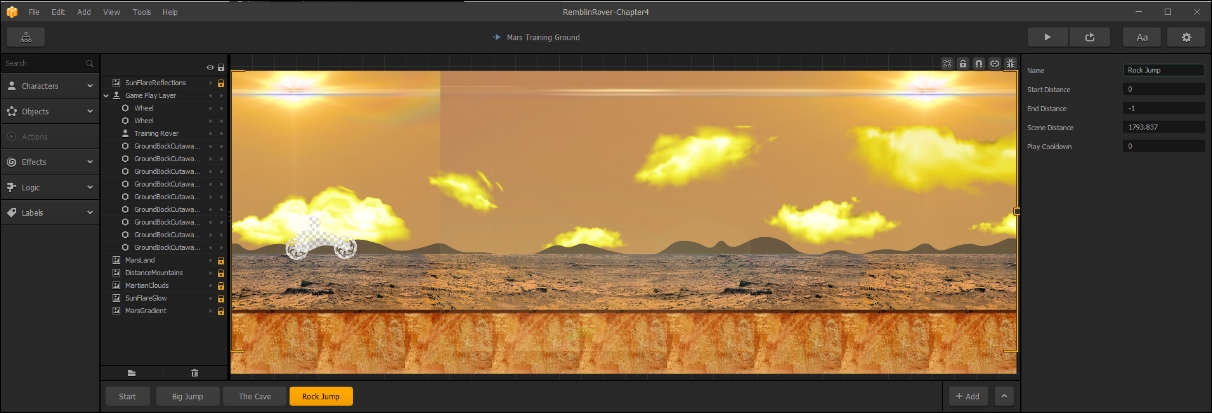Toggle visibility of the Game Play Layer
Image resolution: width=1212 pixels, height=413 pixels.
click(x=210, y=95)
